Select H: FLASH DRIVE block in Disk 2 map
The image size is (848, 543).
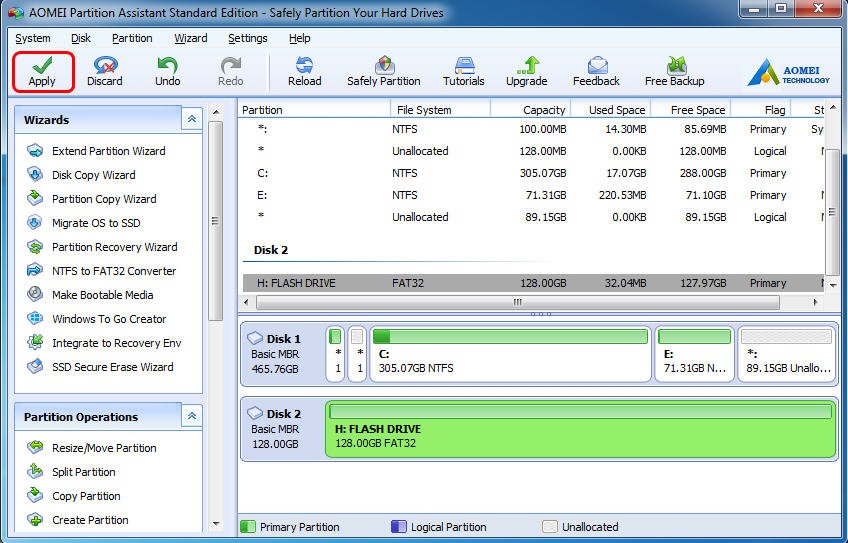click(x=580, y=429)
